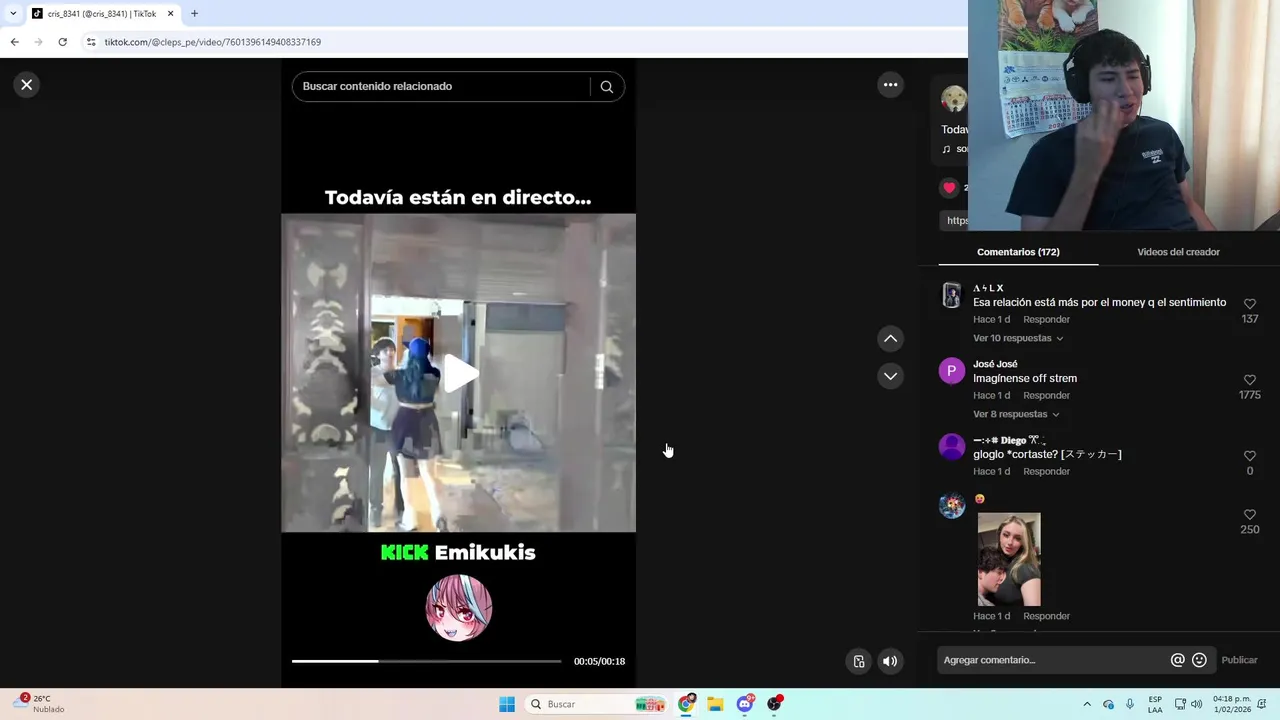This screenshot has height=720, width=1280.
Task: Open Diego's purple profile avatar
Action: [x=952, y=447]
